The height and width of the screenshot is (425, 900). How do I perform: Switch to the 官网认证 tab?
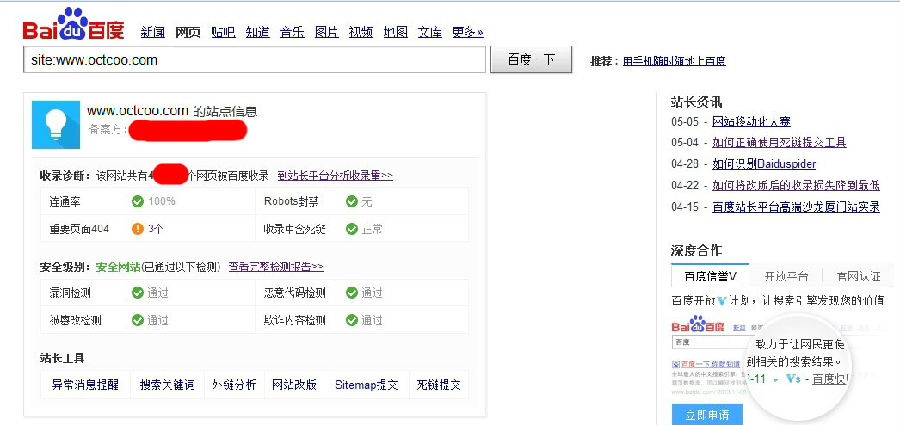point(859,276)
